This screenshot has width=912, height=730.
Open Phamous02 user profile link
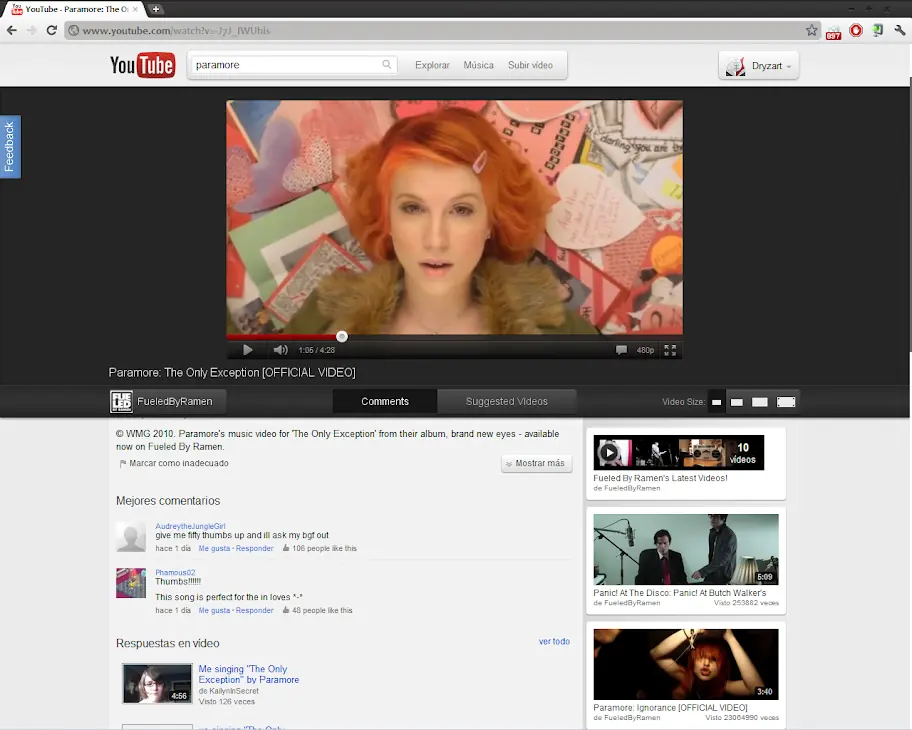(x=175, y=572)
